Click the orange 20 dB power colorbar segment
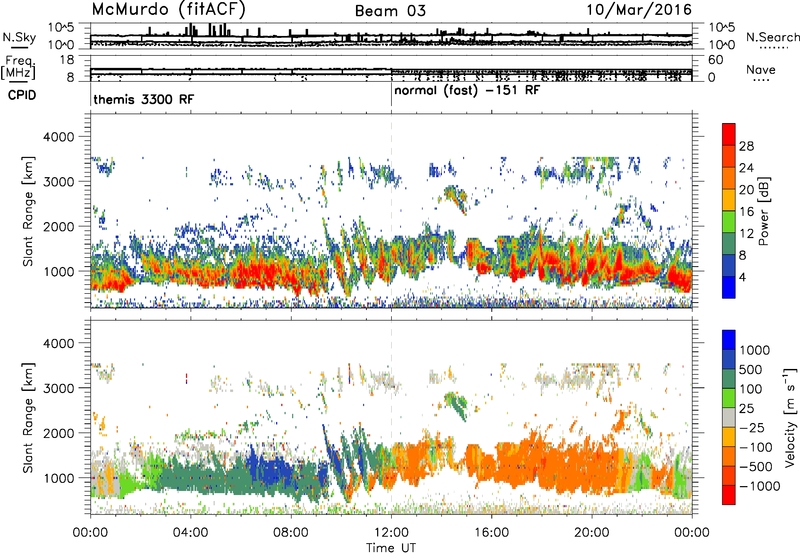Screen dimensions: 800x554 tap(729, 178)
